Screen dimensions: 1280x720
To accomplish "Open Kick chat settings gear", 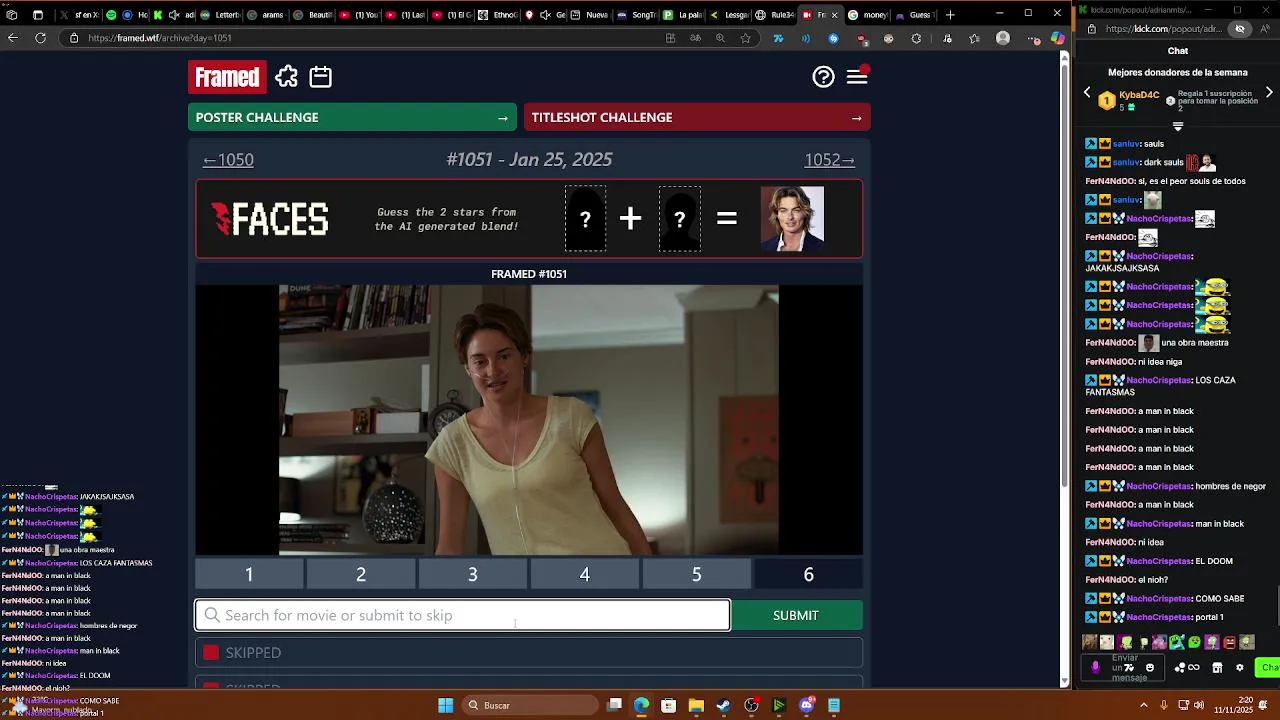I will pos(1240,667).
